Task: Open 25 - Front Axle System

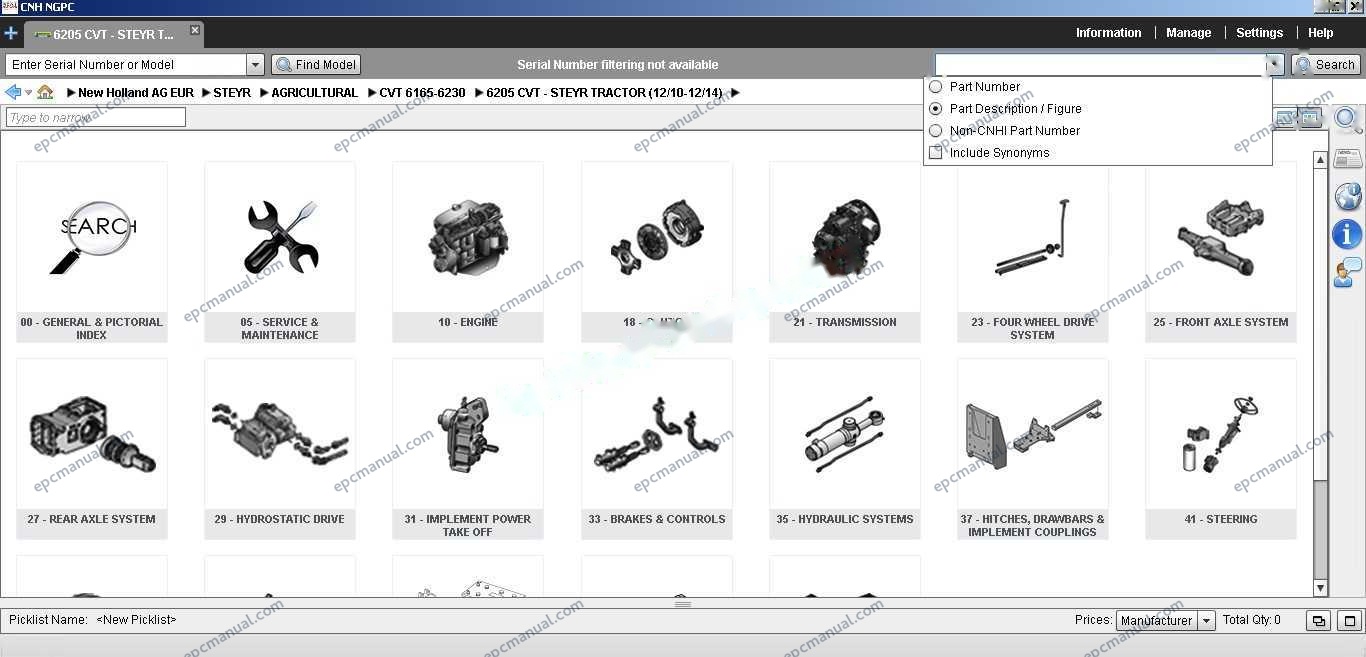Action: 1221,252
